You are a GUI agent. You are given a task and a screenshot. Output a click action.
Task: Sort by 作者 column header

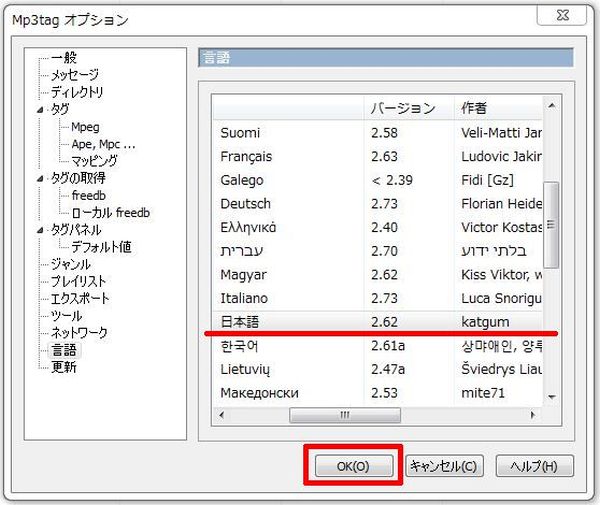[498, 108]
